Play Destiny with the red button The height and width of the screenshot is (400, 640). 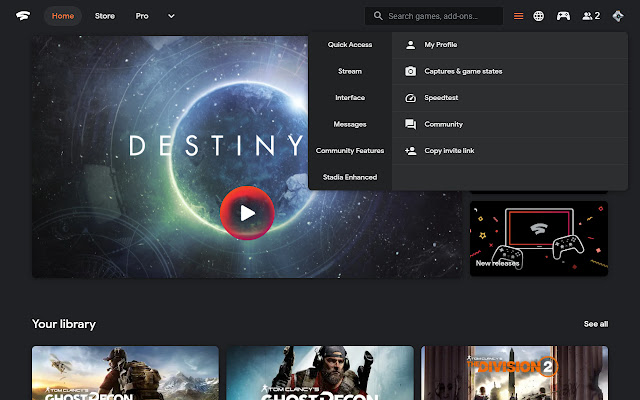click(x=247, y=213)
